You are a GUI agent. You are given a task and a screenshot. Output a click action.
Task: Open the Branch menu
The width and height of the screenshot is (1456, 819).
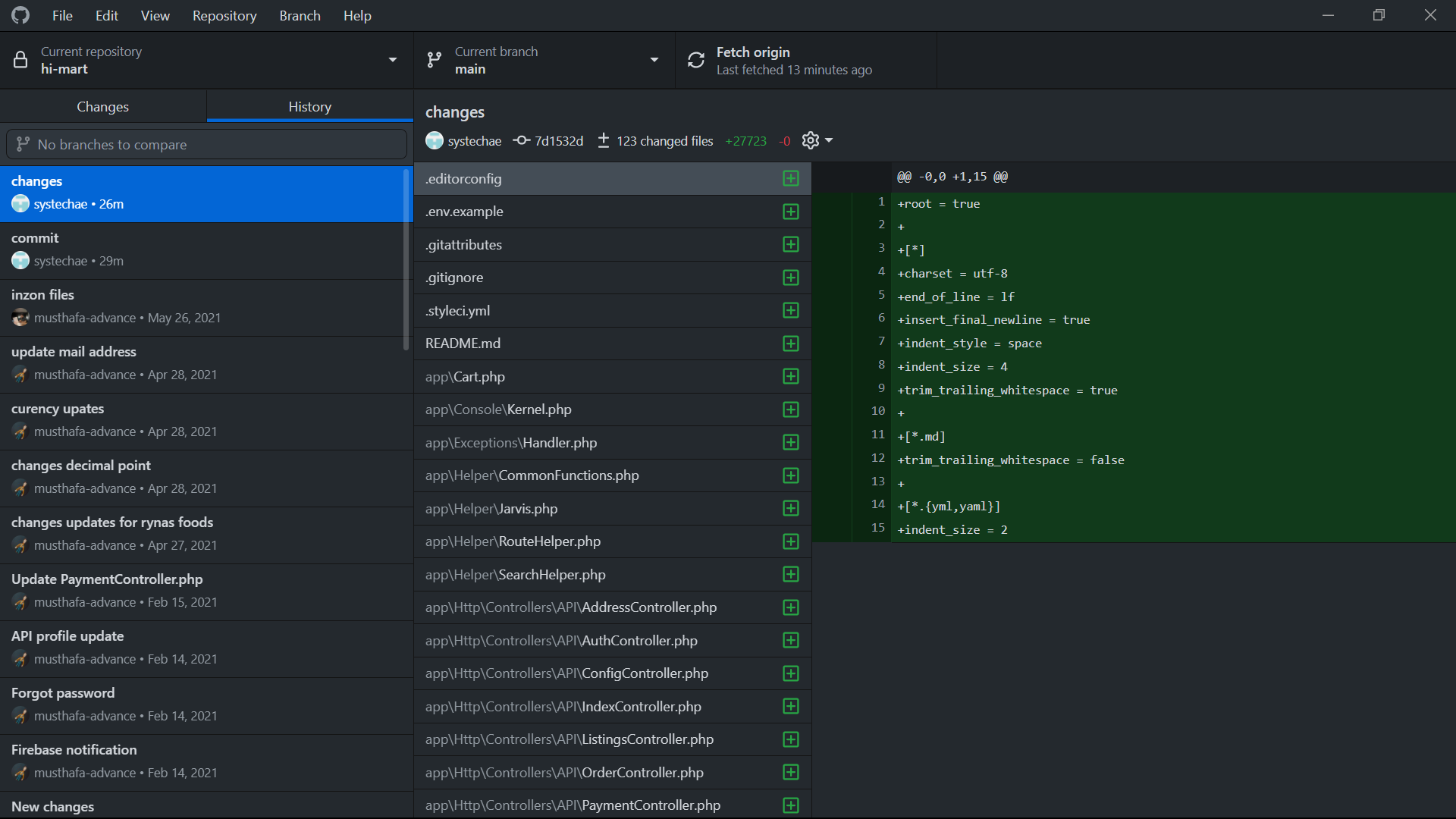[300, 15]
